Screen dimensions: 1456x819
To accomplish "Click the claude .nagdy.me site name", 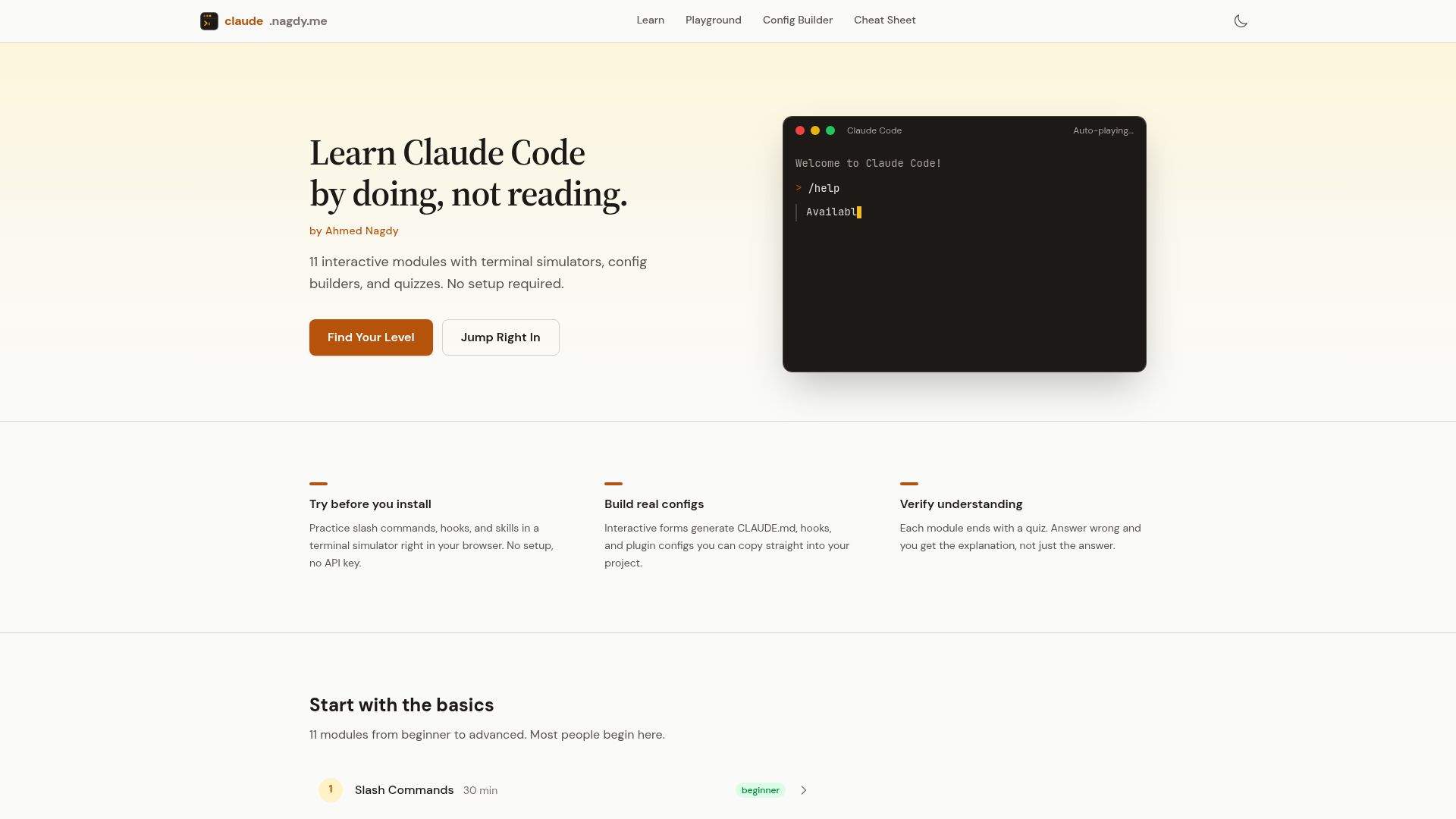I will (275, 21).
